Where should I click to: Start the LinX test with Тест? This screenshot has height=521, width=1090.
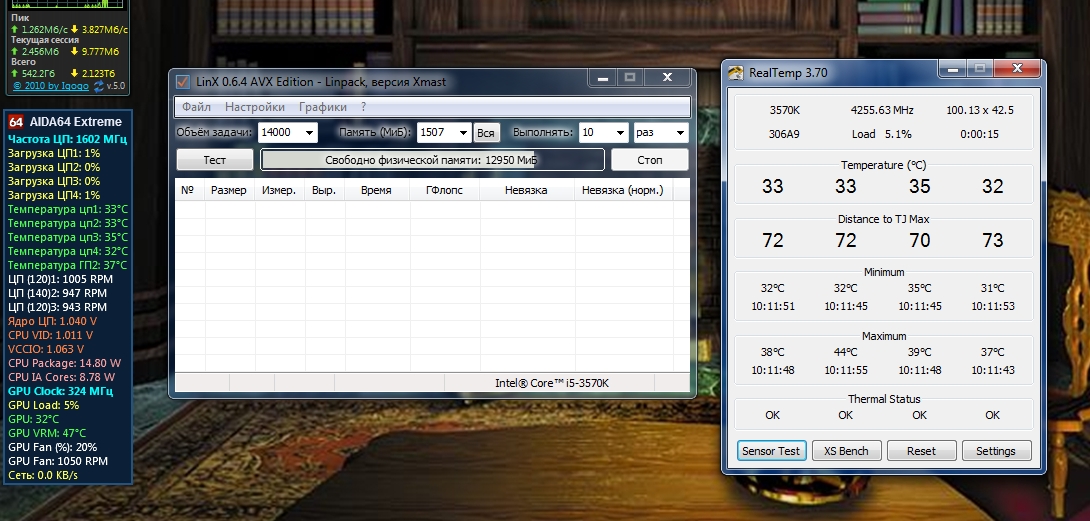(214, 159)
